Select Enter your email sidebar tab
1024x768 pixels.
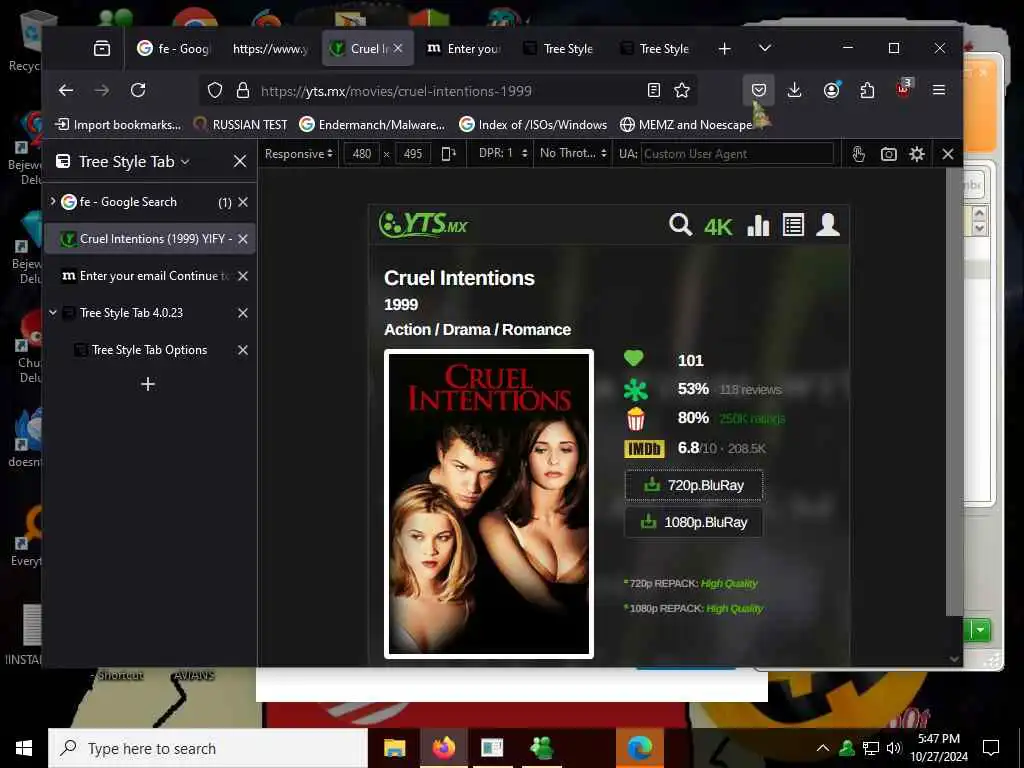click(x=150, y=276)
